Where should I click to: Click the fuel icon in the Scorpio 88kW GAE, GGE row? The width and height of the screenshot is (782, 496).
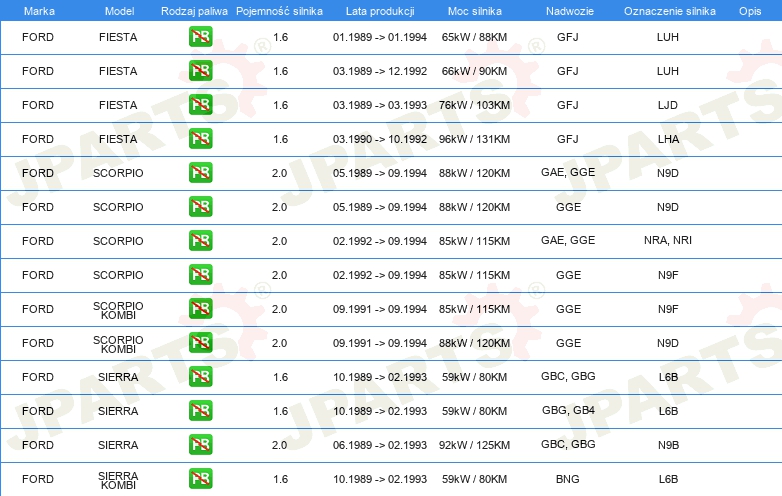coord(200,173)
